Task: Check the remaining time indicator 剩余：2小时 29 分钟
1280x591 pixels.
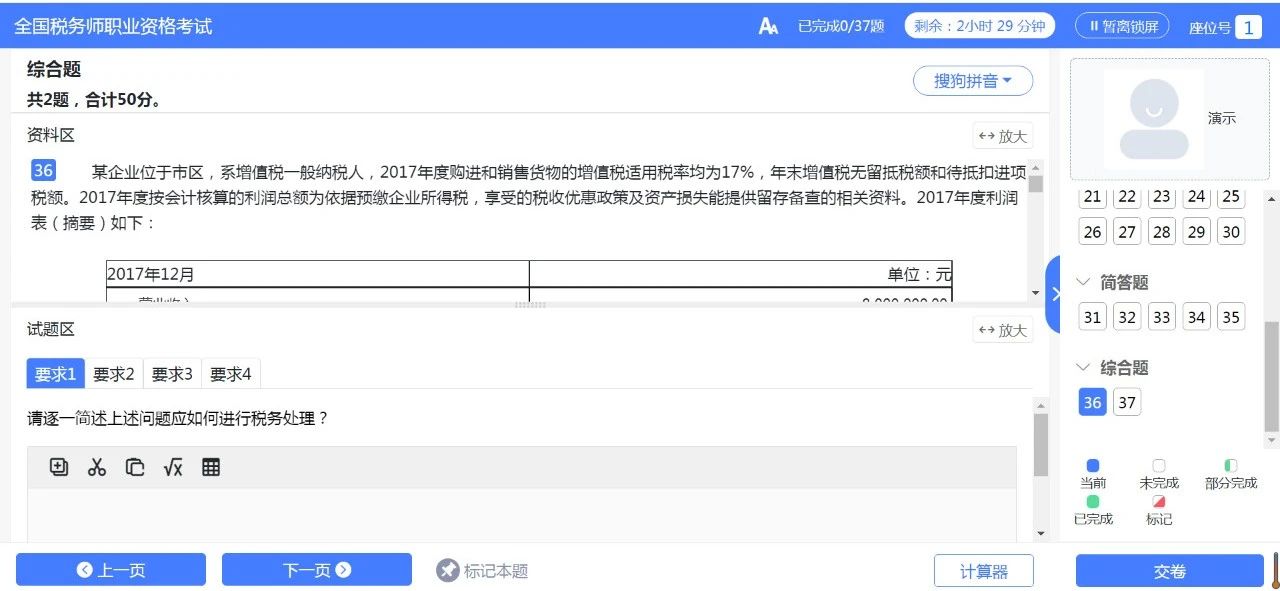Action: tap(978, 26)
